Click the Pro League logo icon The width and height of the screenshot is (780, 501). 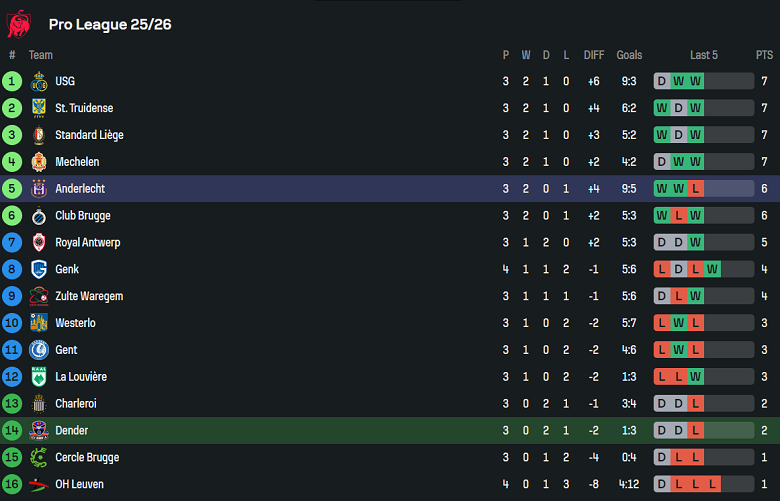(x=19, y=23)
